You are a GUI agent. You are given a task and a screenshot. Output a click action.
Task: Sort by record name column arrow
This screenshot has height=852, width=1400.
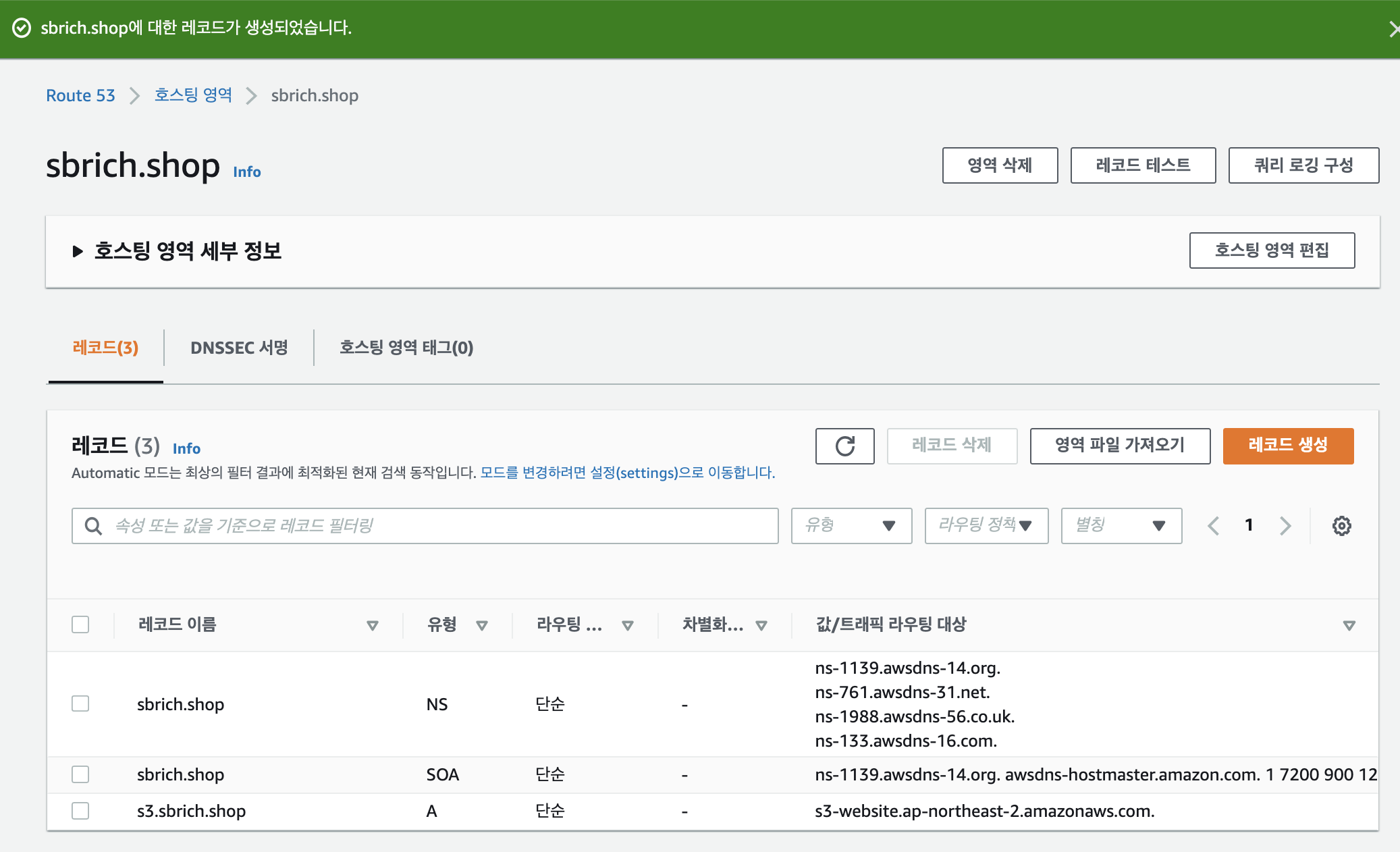point(372,625)
